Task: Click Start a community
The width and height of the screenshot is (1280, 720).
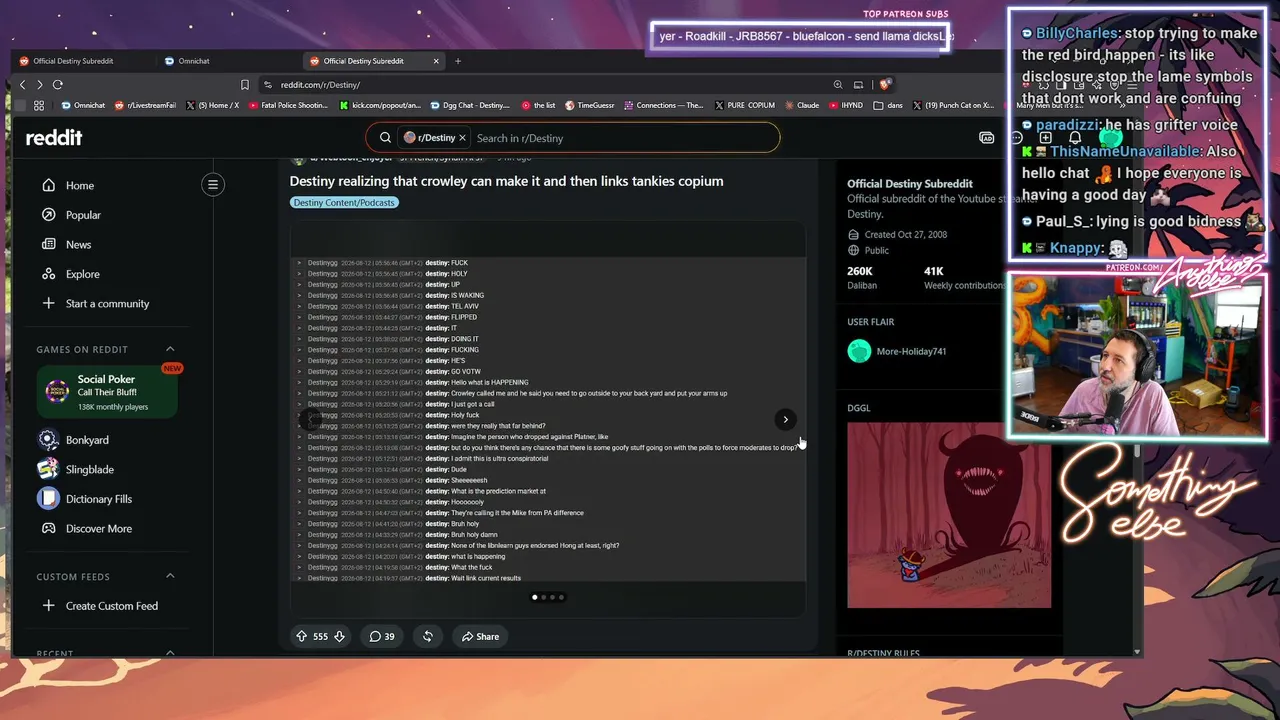Action: (x=107, y=304)
